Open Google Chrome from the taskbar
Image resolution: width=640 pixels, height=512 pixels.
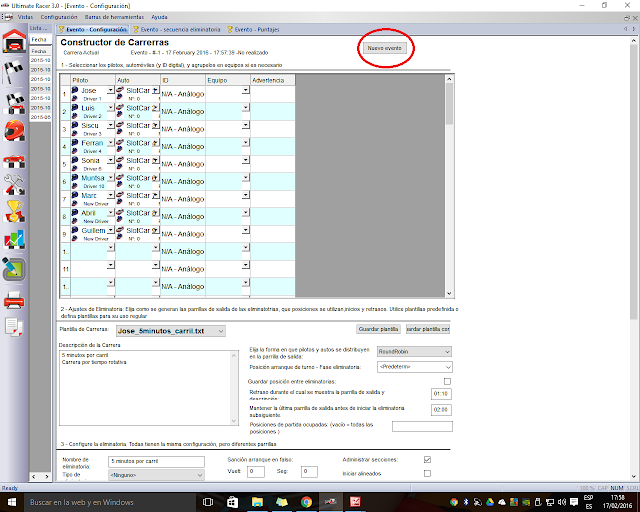point(306,502)
